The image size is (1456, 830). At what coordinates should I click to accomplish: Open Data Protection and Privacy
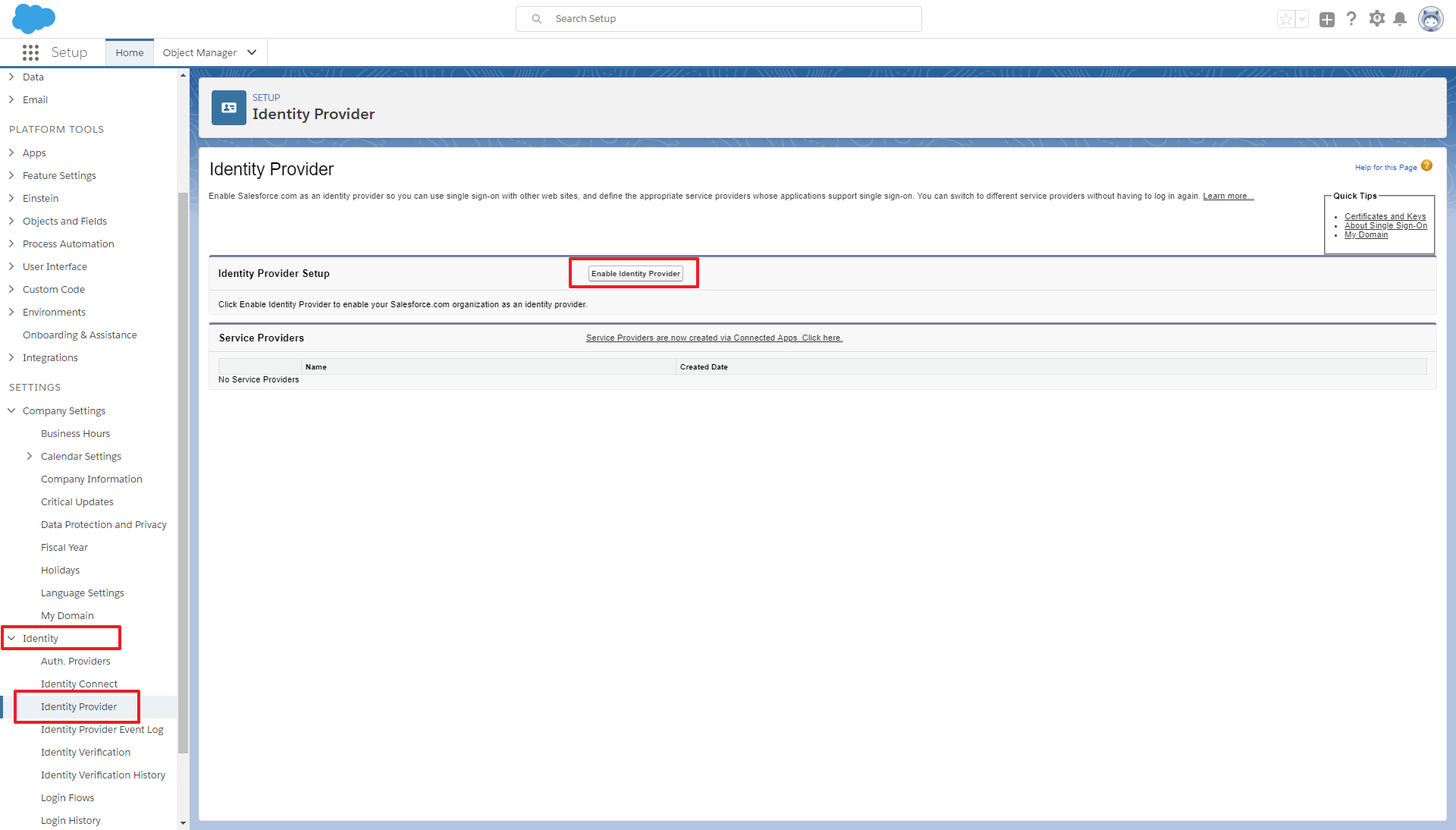coord(104,524)
